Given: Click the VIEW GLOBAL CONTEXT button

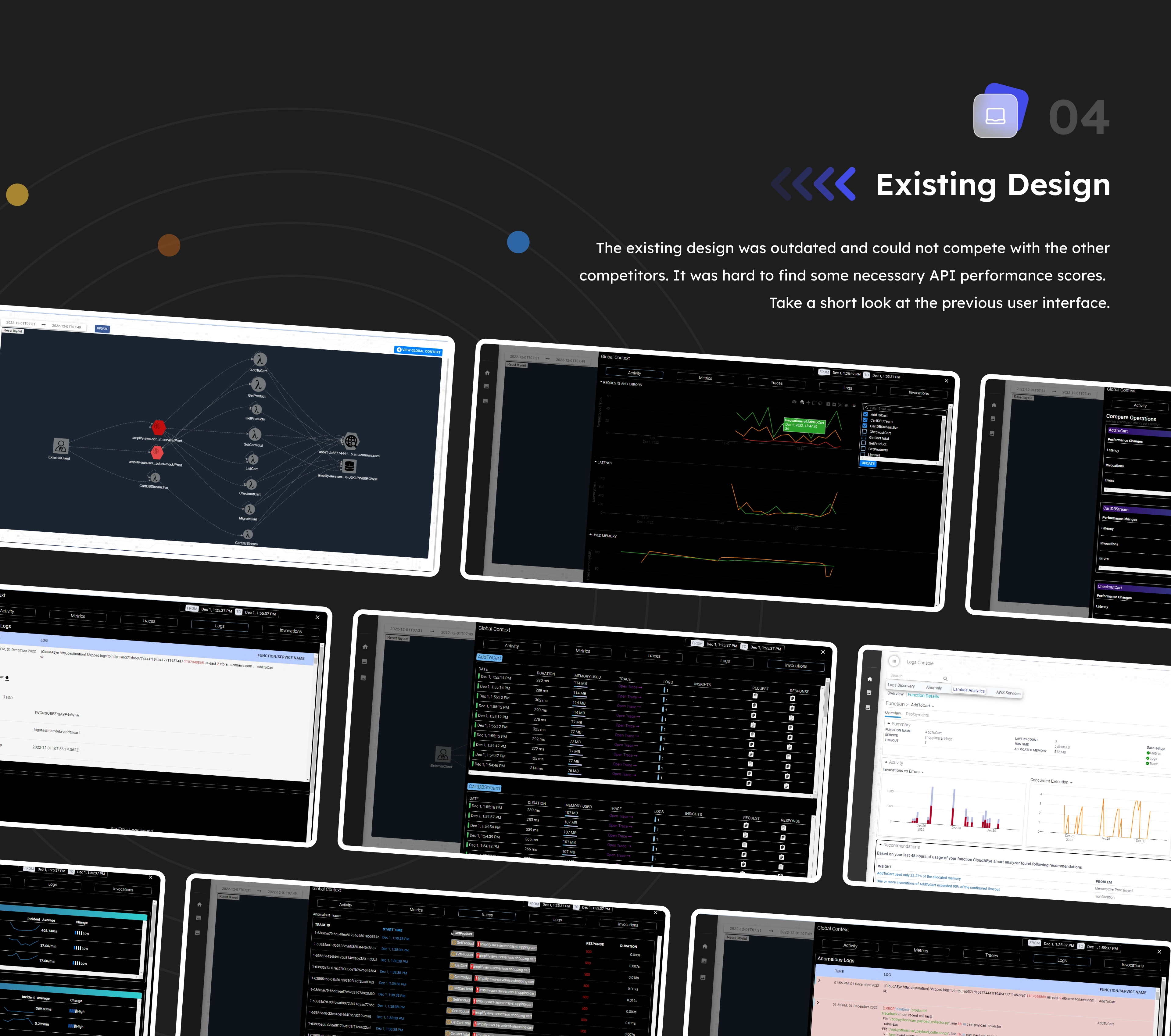Looking at the screenshot, I should click(x=418, y=351).
